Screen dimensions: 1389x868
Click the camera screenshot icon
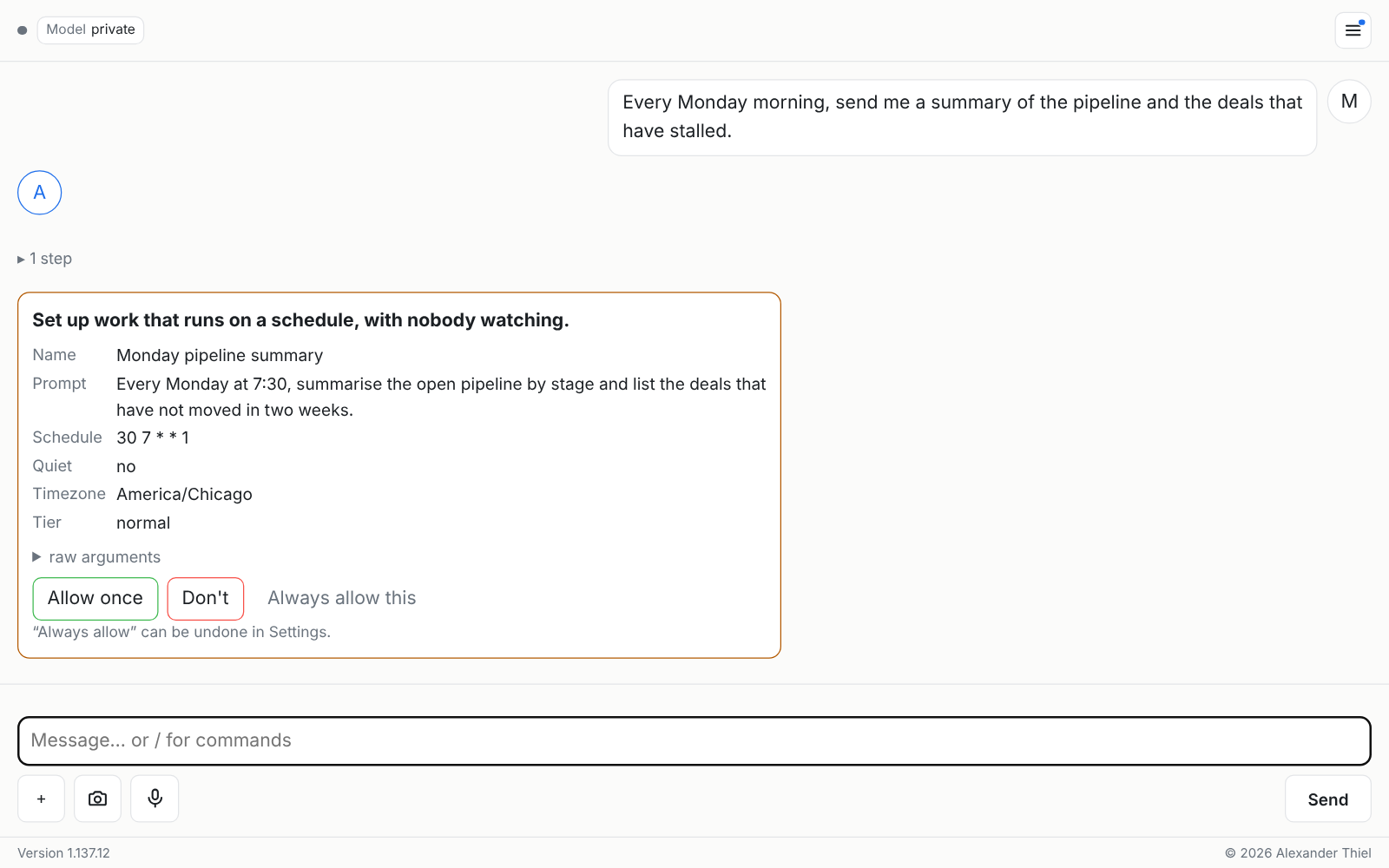(x=98, y=799)
